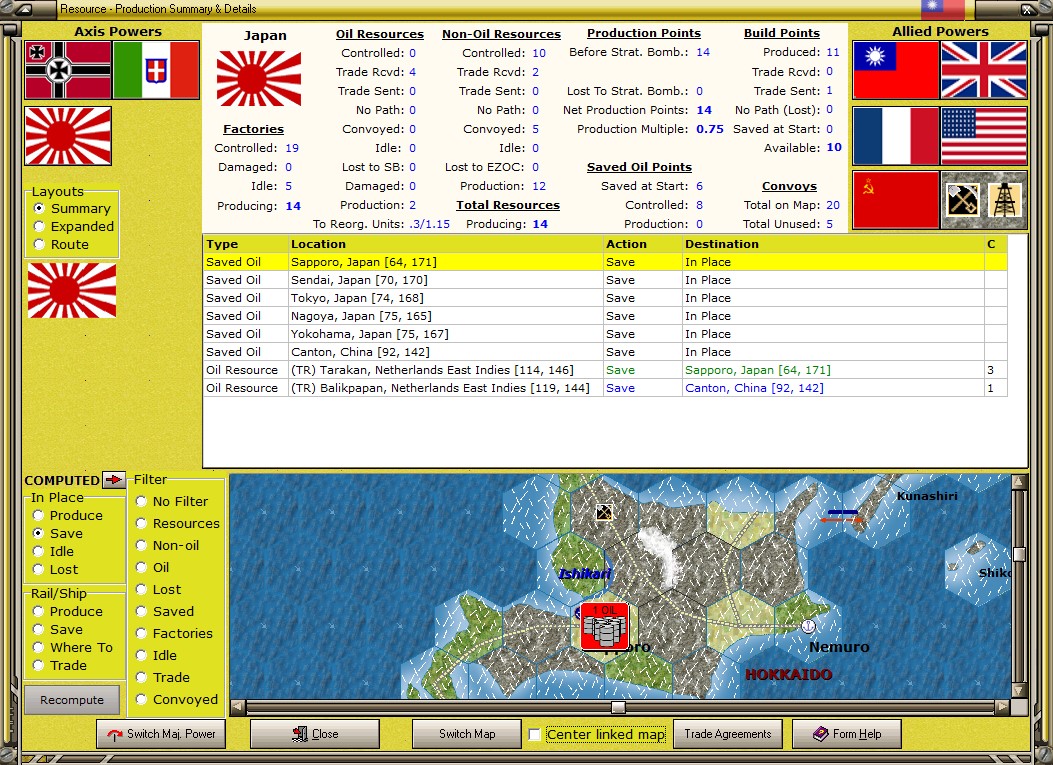The width and height of the screenshot is (1053, 765).
Task: Select the Japan rising sun flag under Axis Powers
Action: (68, 136)
